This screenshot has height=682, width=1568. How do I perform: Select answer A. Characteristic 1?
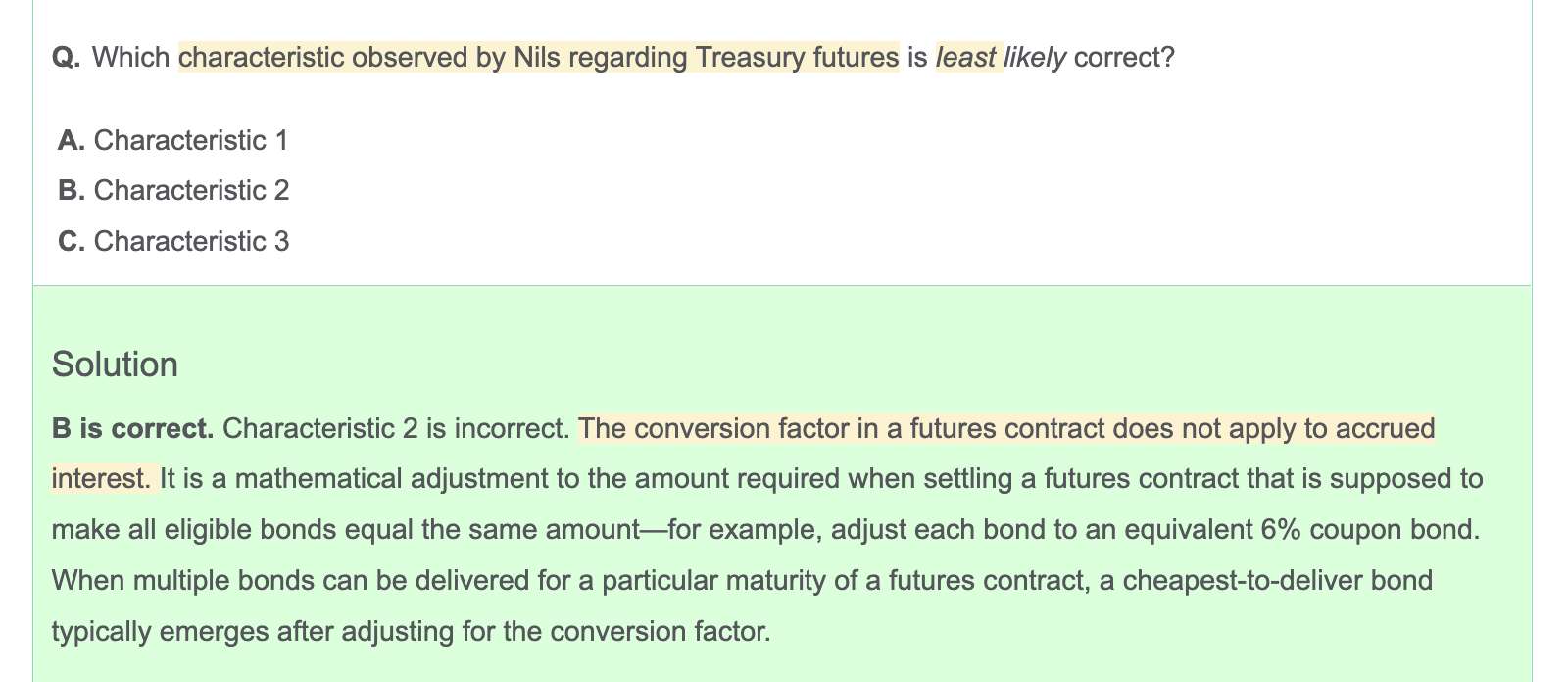[x=173, y=140]
